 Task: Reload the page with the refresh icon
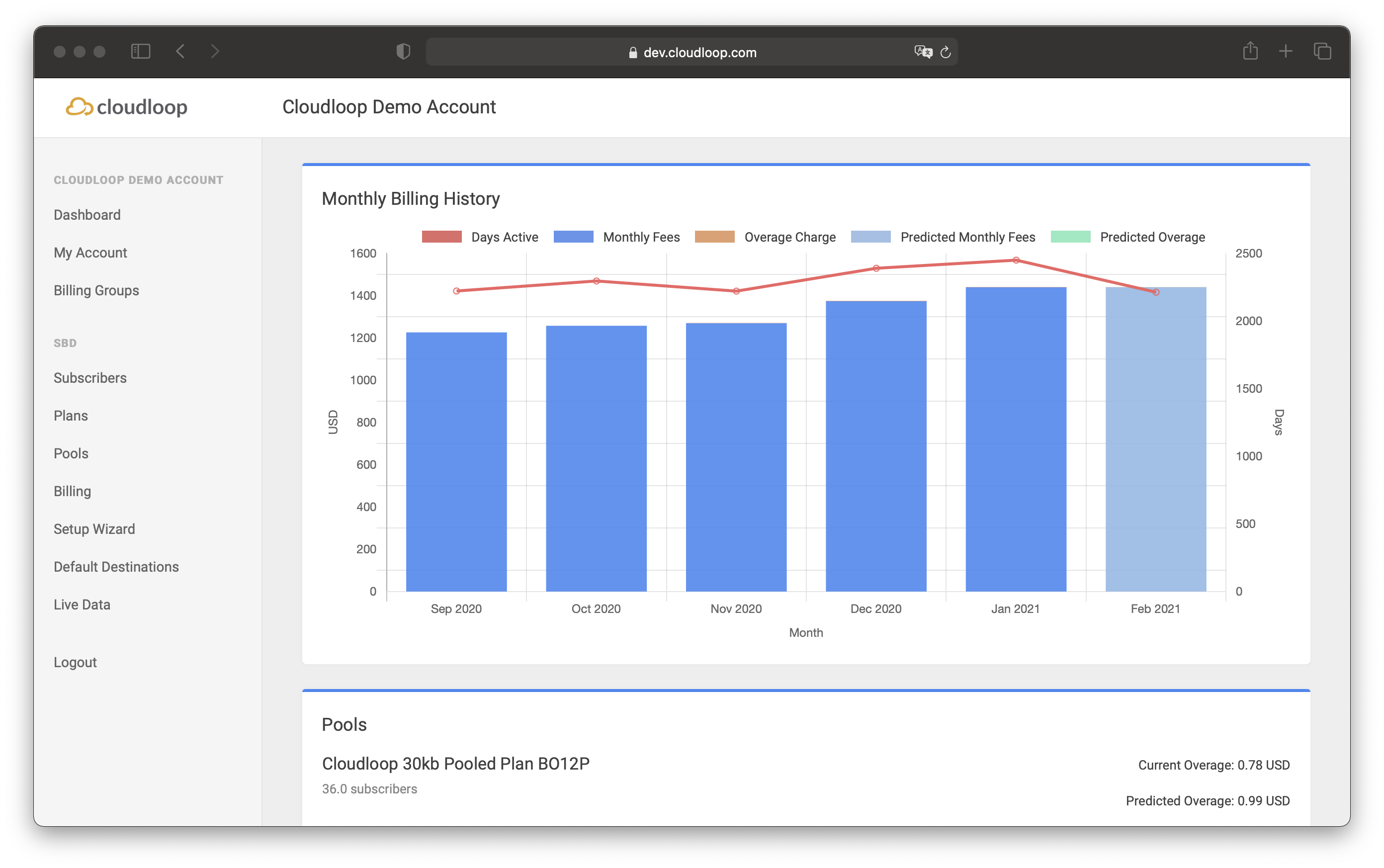pyautogui.click(x=946, y=52)
